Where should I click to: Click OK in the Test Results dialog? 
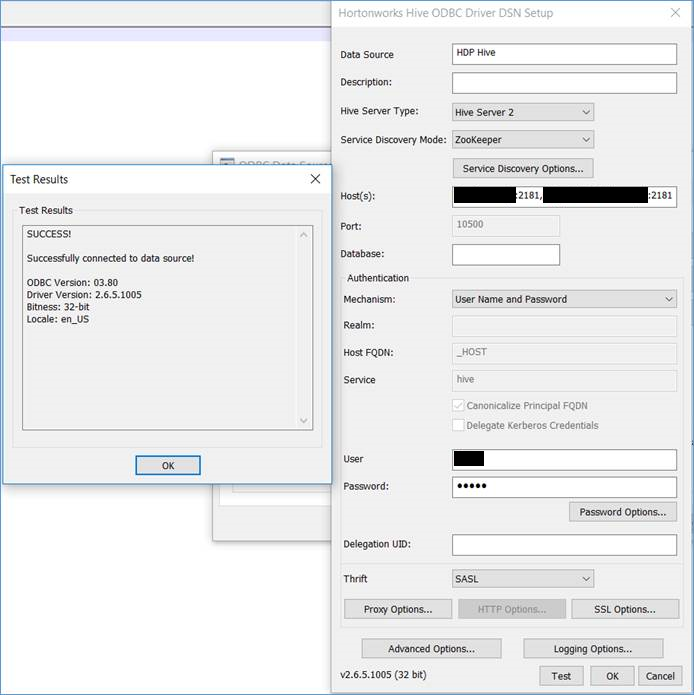[168, 465]
